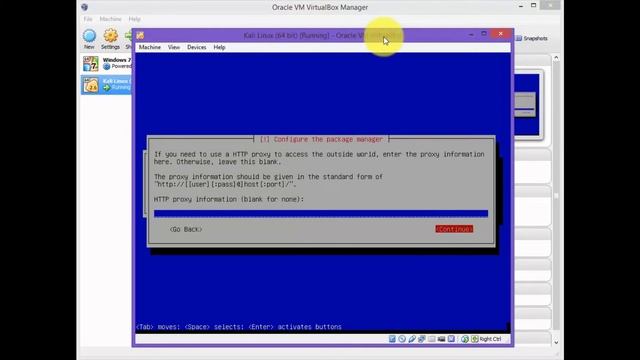Open the Machine menu in VirtualBox Manager
640x360 pixels.
(x=111, y=19)
